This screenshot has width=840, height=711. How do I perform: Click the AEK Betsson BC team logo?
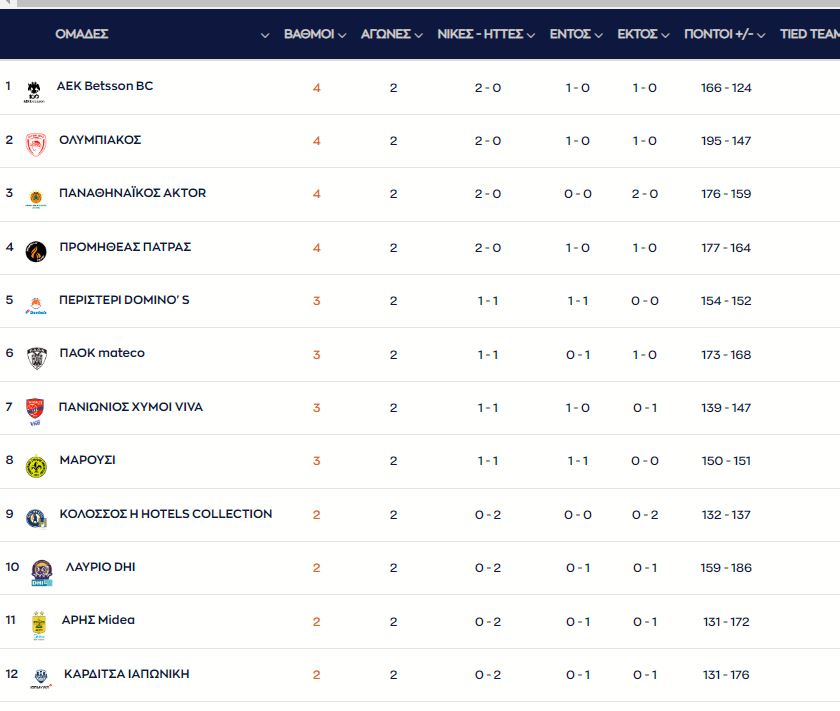[34, 91]
